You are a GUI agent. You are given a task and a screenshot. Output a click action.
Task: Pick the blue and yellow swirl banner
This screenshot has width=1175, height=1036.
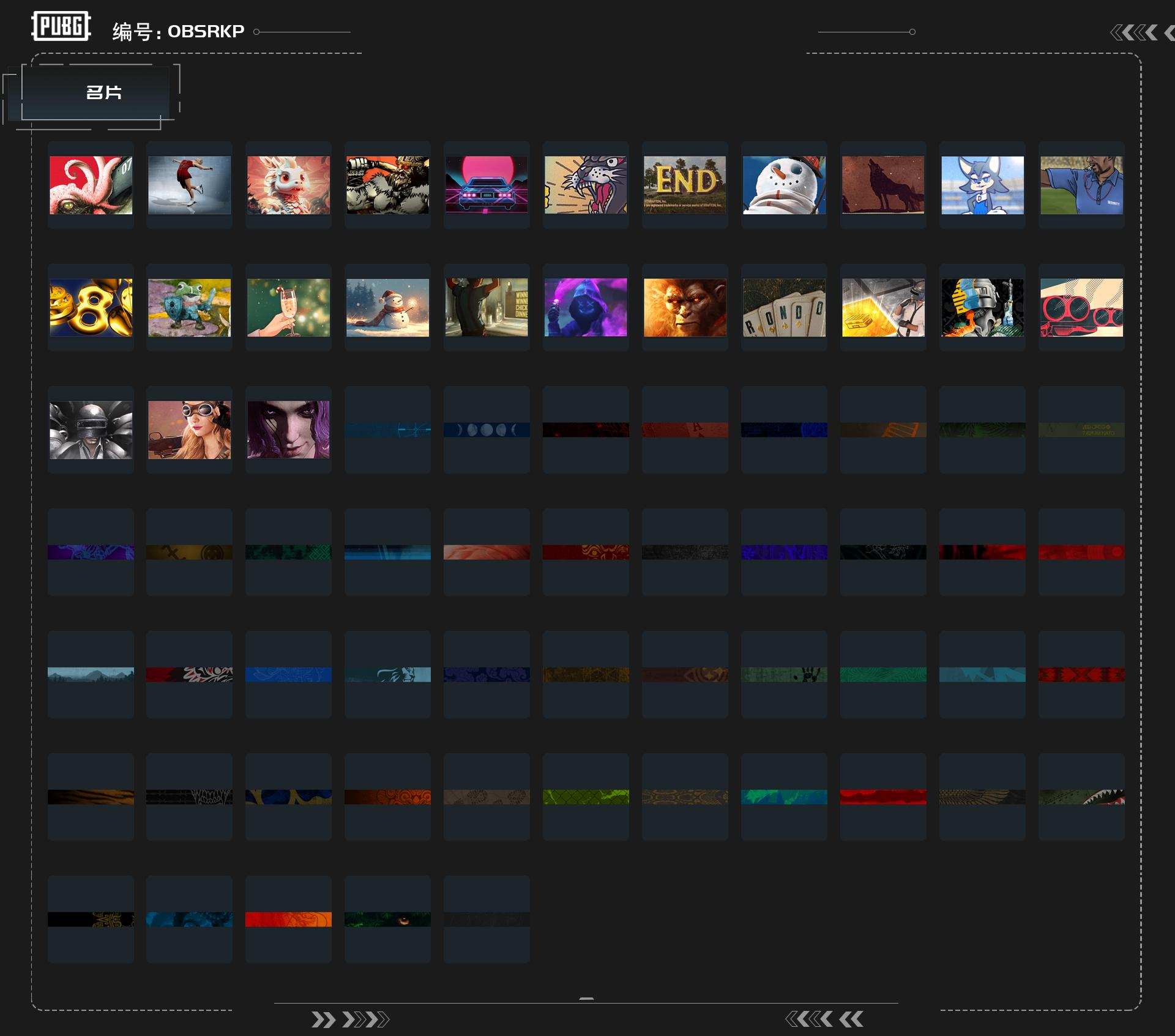(x=288, y=797)
